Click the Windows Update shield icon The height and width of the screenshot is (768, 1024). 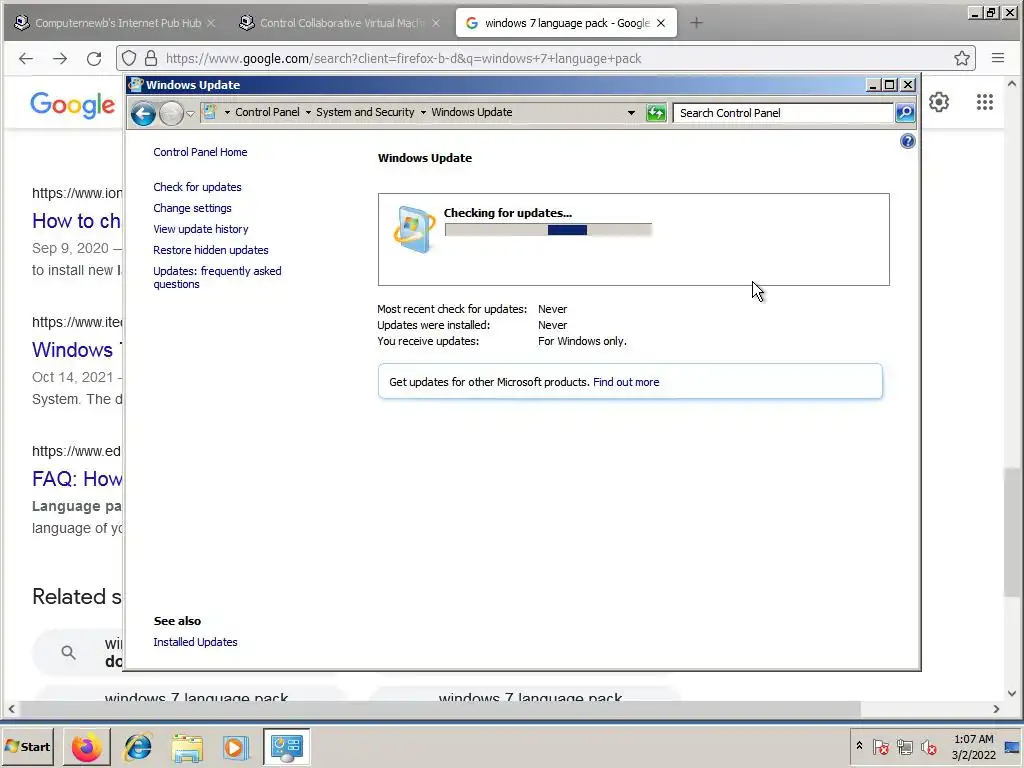[x=414, y=229]
